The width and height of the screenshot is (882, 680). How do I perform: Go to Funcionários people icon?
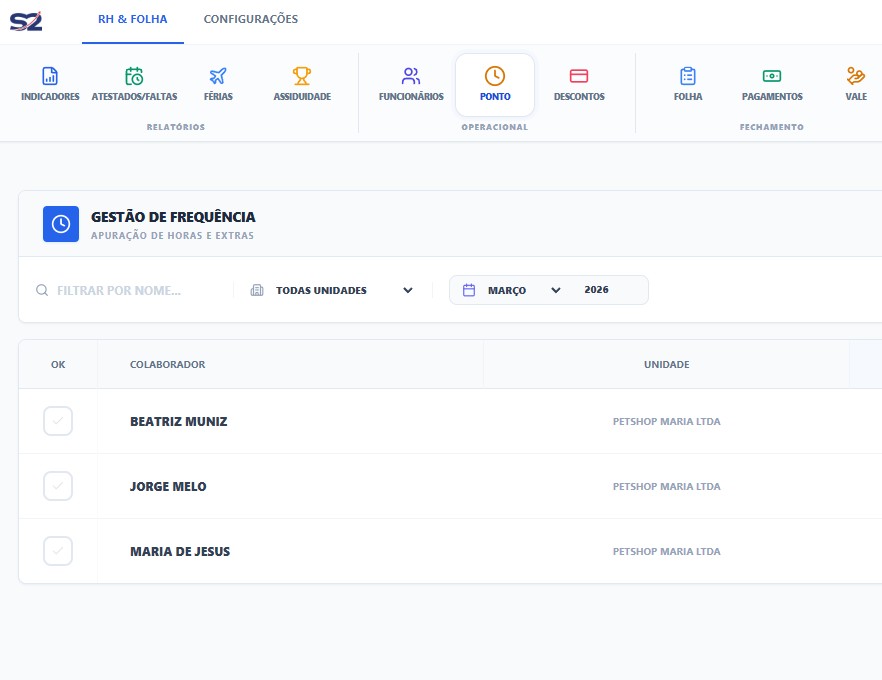411,77
